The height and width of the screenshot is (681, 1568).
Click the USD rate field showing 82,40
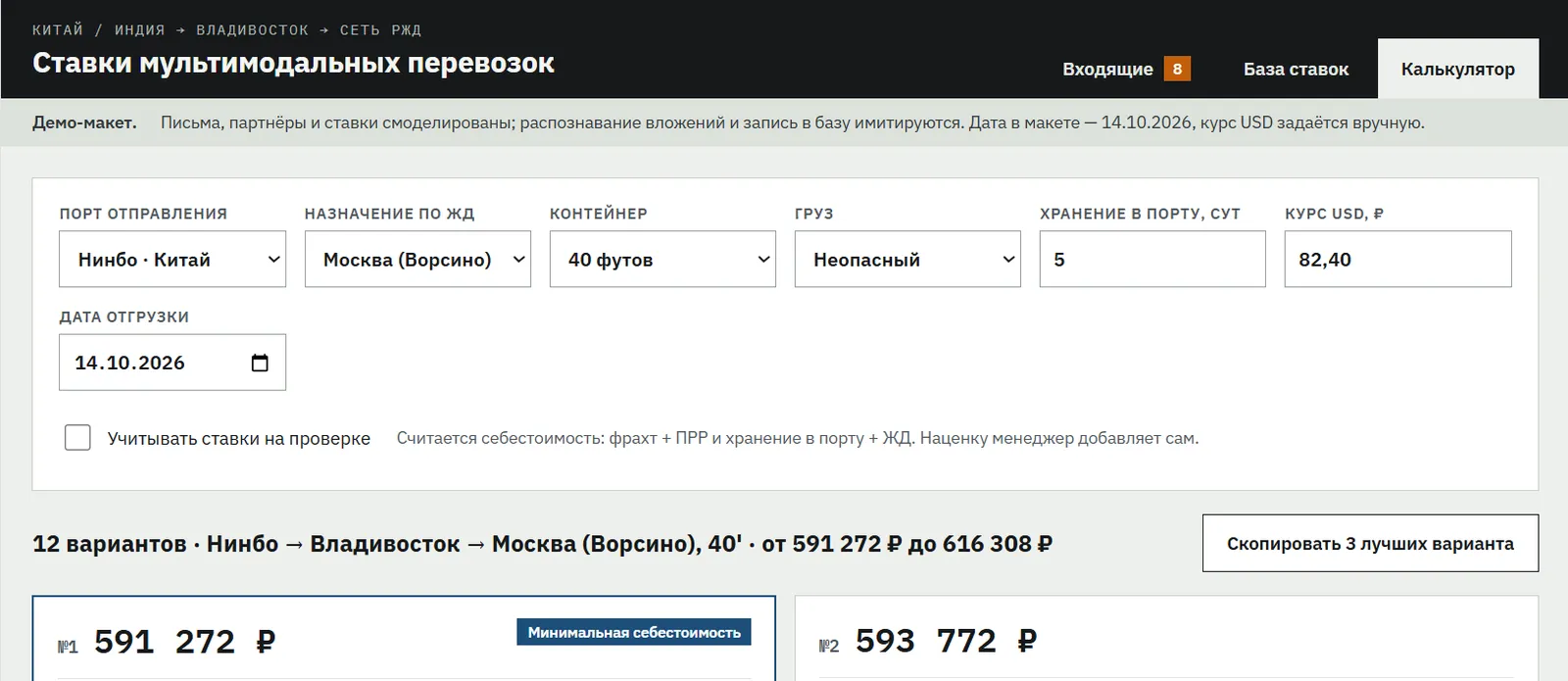[x=1397, y=259]
